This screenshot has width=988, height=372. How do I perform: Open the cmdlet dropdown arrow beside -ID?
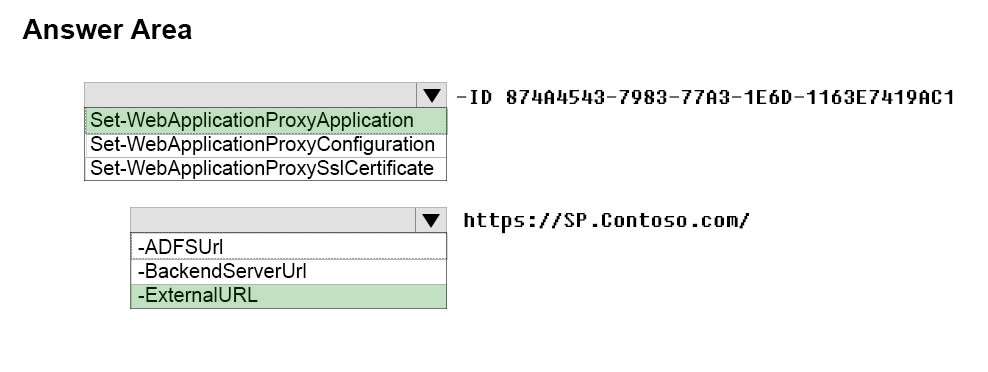[x=432, y=95]
